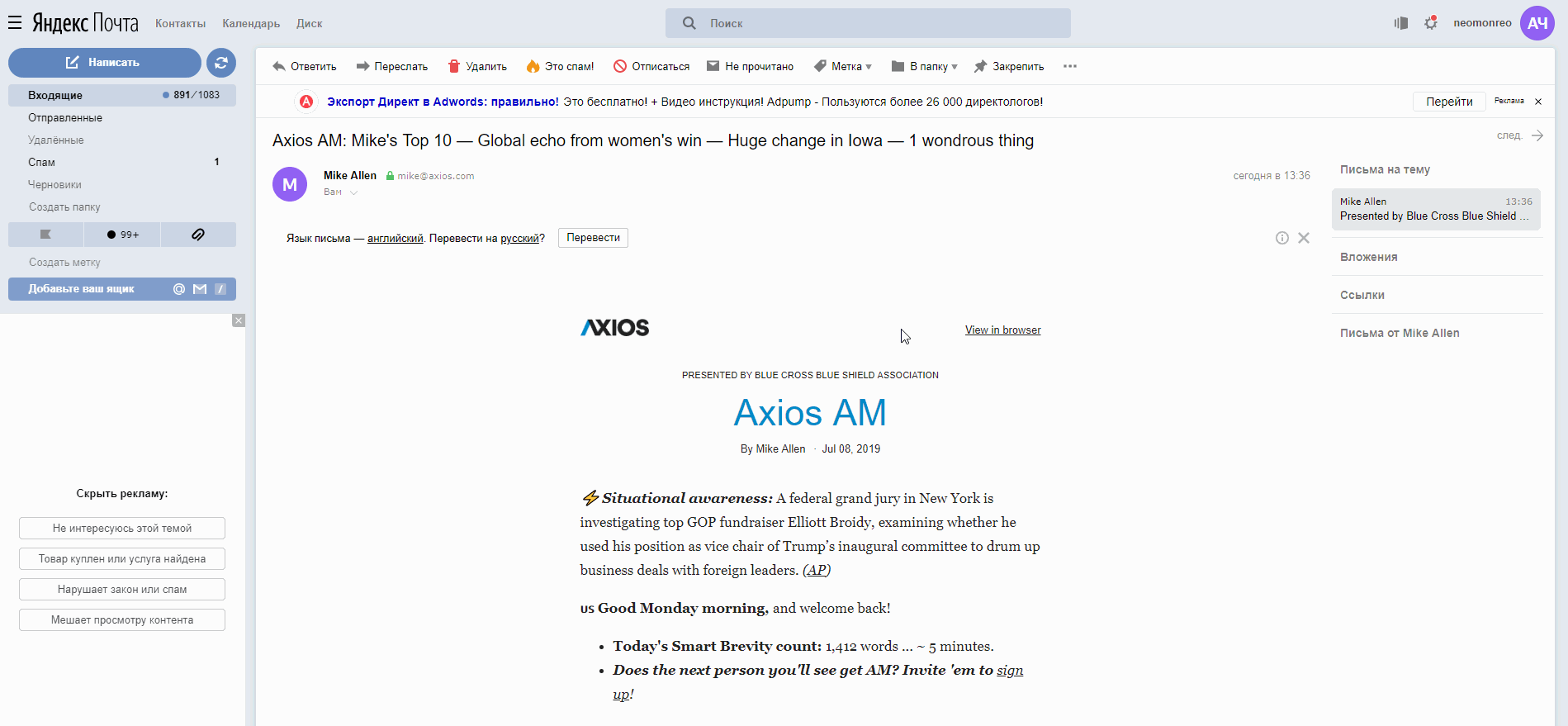Open the themes icon in the header
1568x726 pixels.
point(1400,23)
